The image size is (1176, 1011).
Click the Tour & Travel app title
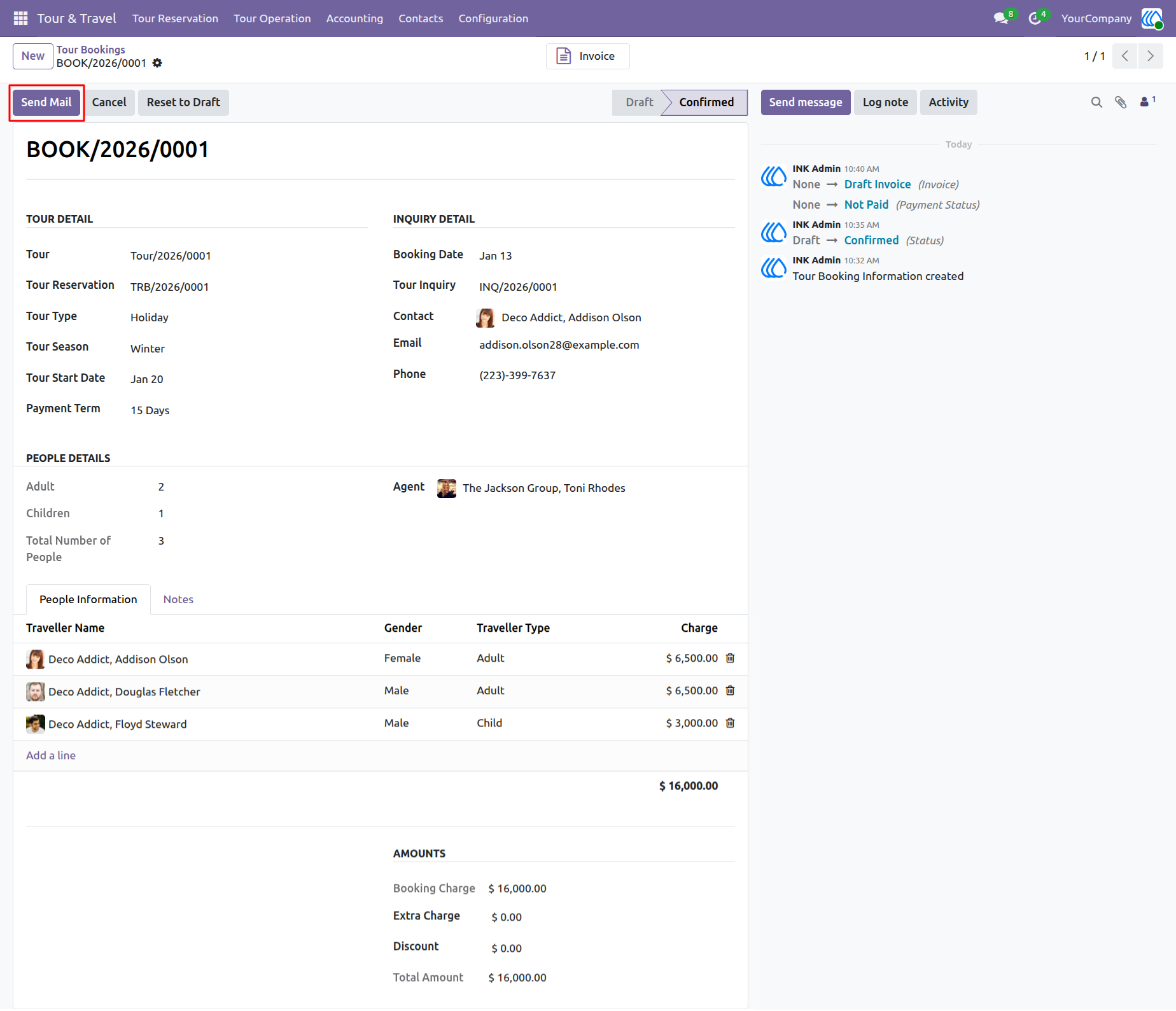[x=76, y=18]
